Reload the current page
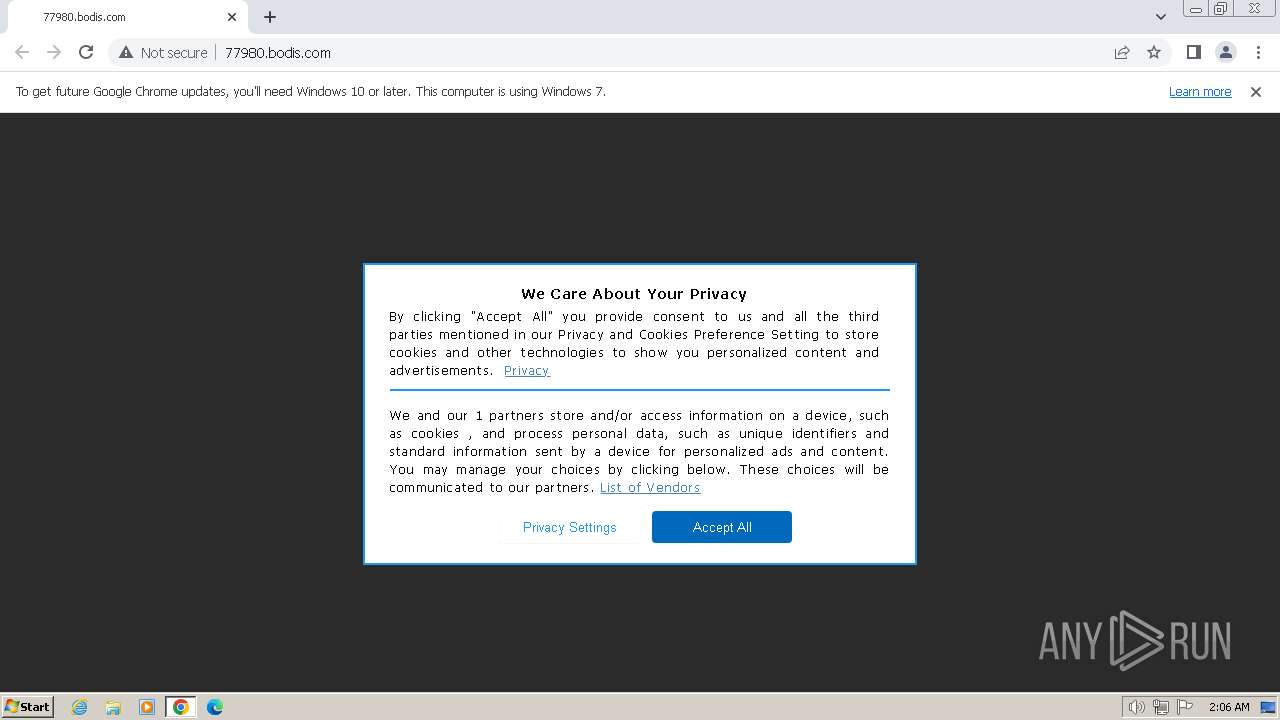This screenshot has height=720, width=1280. (x=86, y=52)
